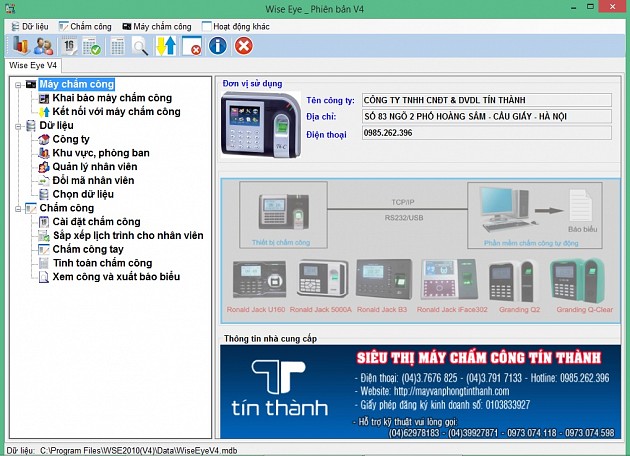Click the Thiết bị chấm công diagram box

283,215
